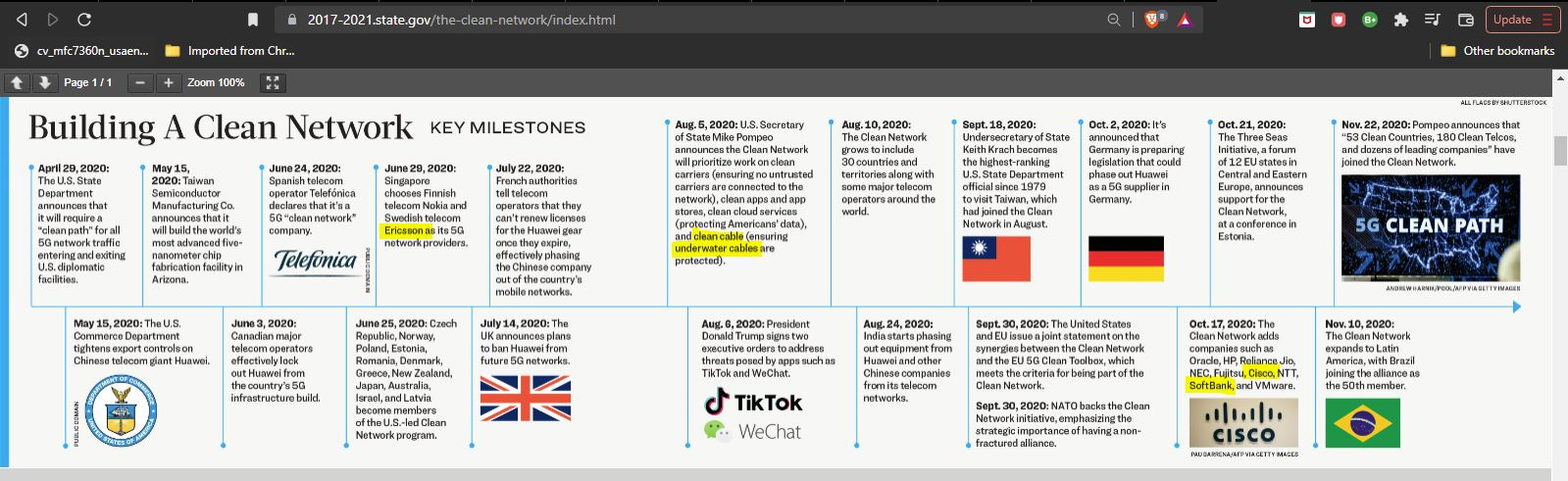Click the 'KEY MILESTONES' heading
The height and width of the screenshot is (481, 1568).
pyautogui.click(x=508, y=128)
